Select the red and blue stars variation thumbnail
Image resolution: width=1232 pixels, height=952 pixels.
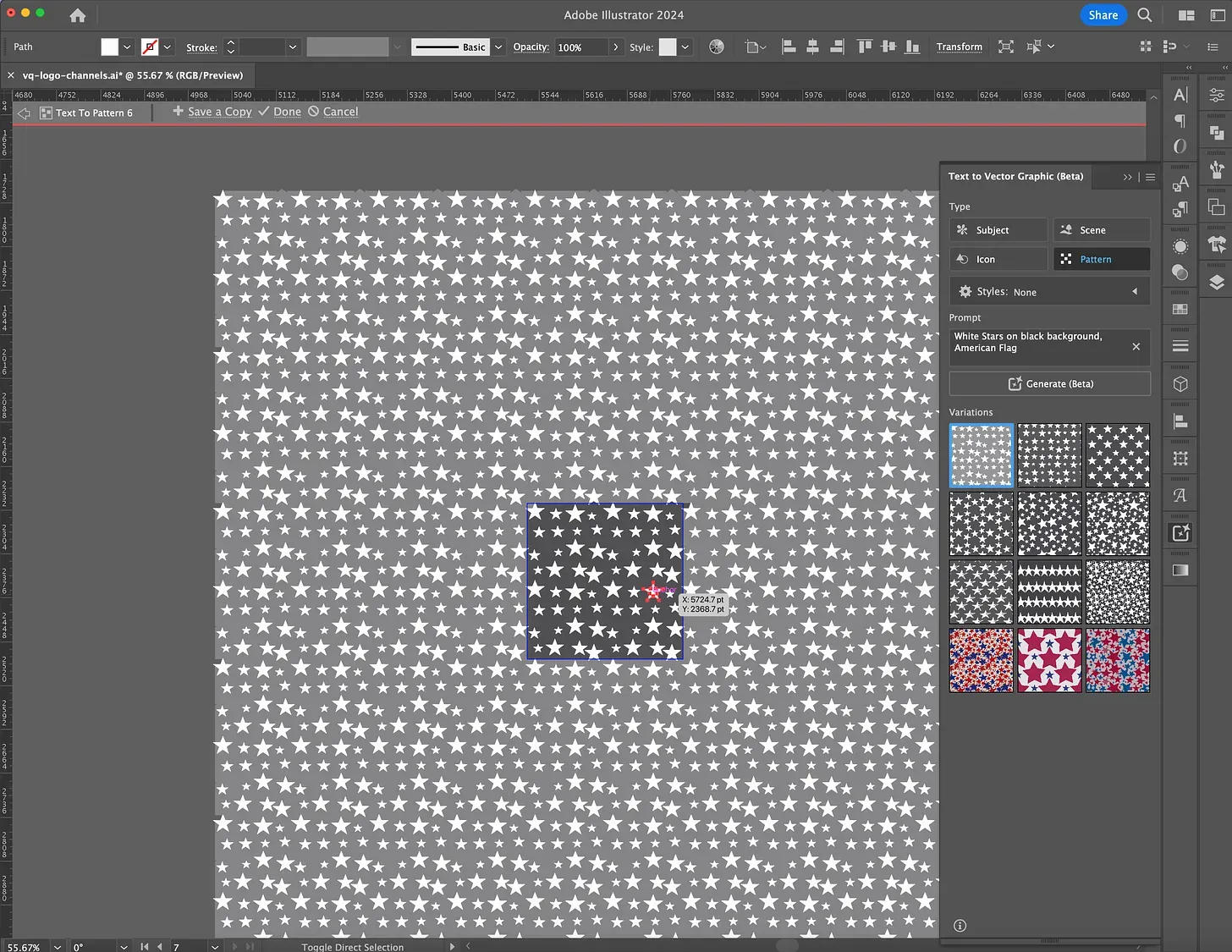coord(981,661)
